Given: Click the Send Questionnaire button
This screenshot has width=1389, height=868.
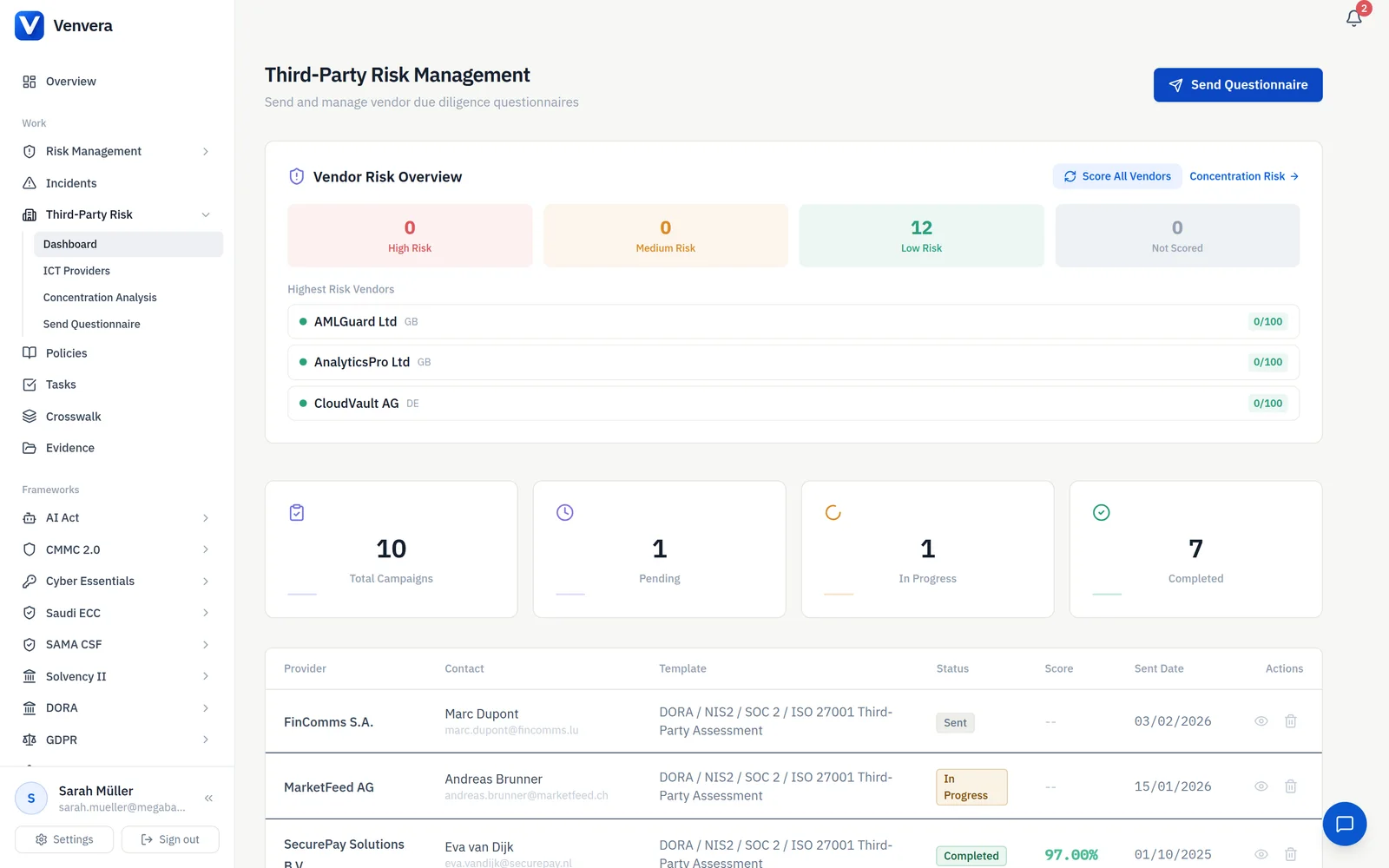Looking at the screenshot, I should [1238, 85].
